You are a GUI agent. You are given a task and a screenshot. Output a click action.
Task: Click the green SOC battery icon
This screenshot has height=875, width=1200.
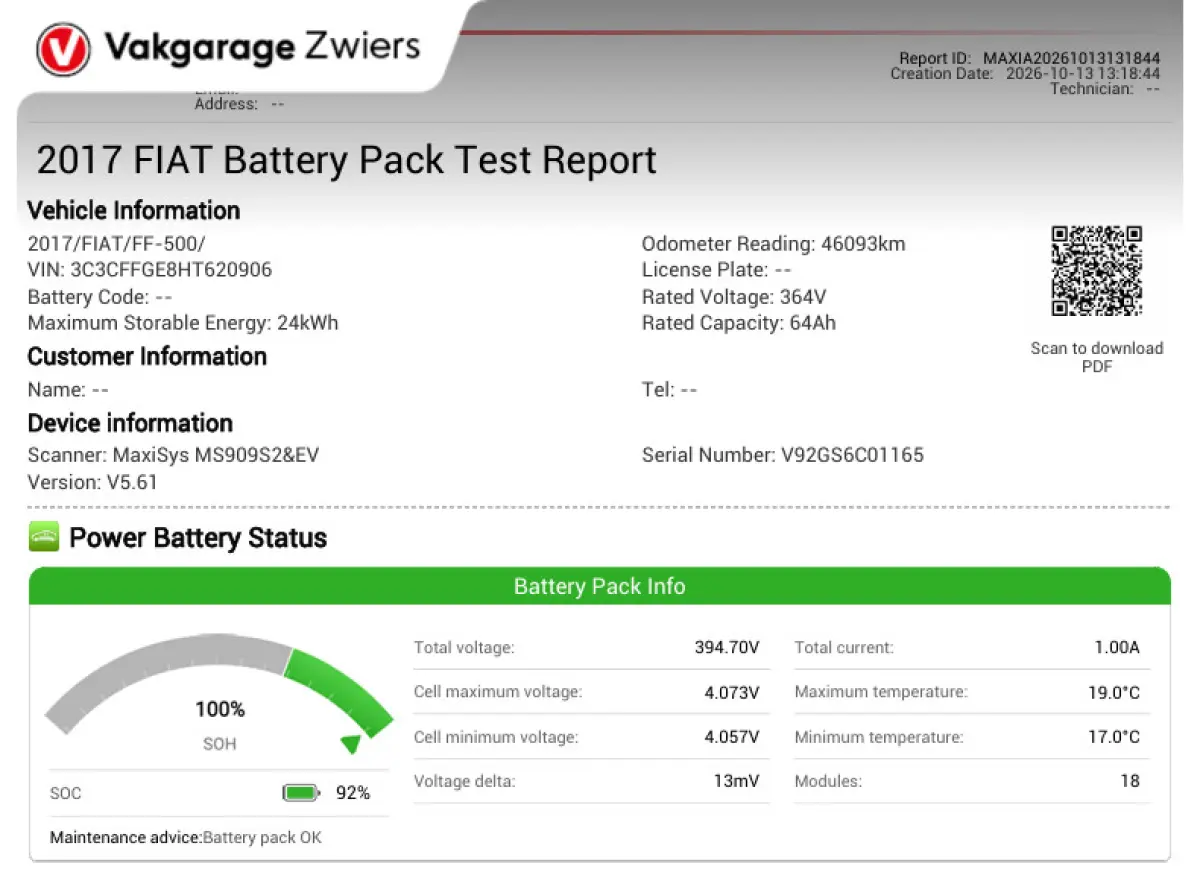[301, 793]
